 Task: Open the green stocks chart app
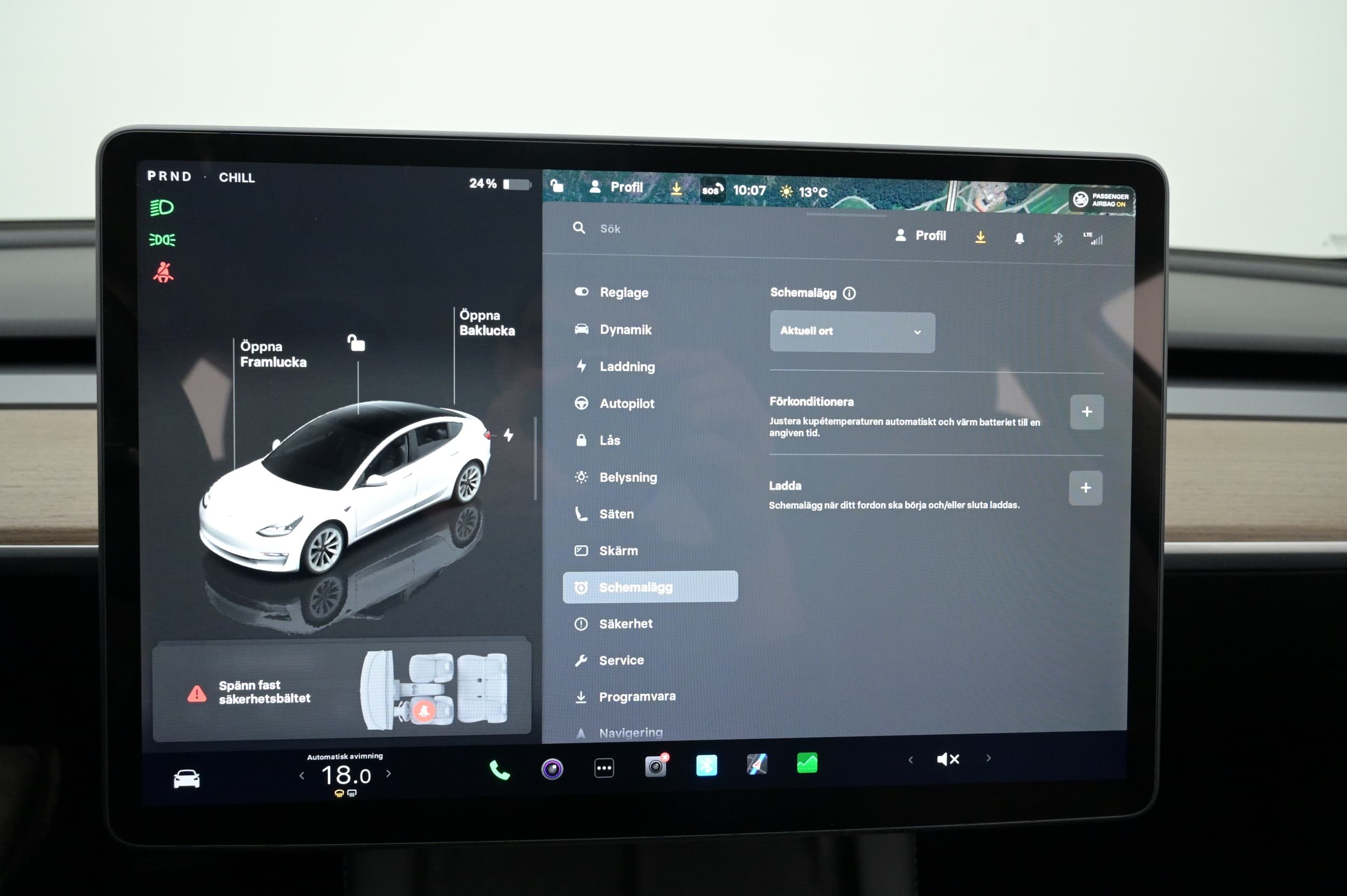pos(807,763)
